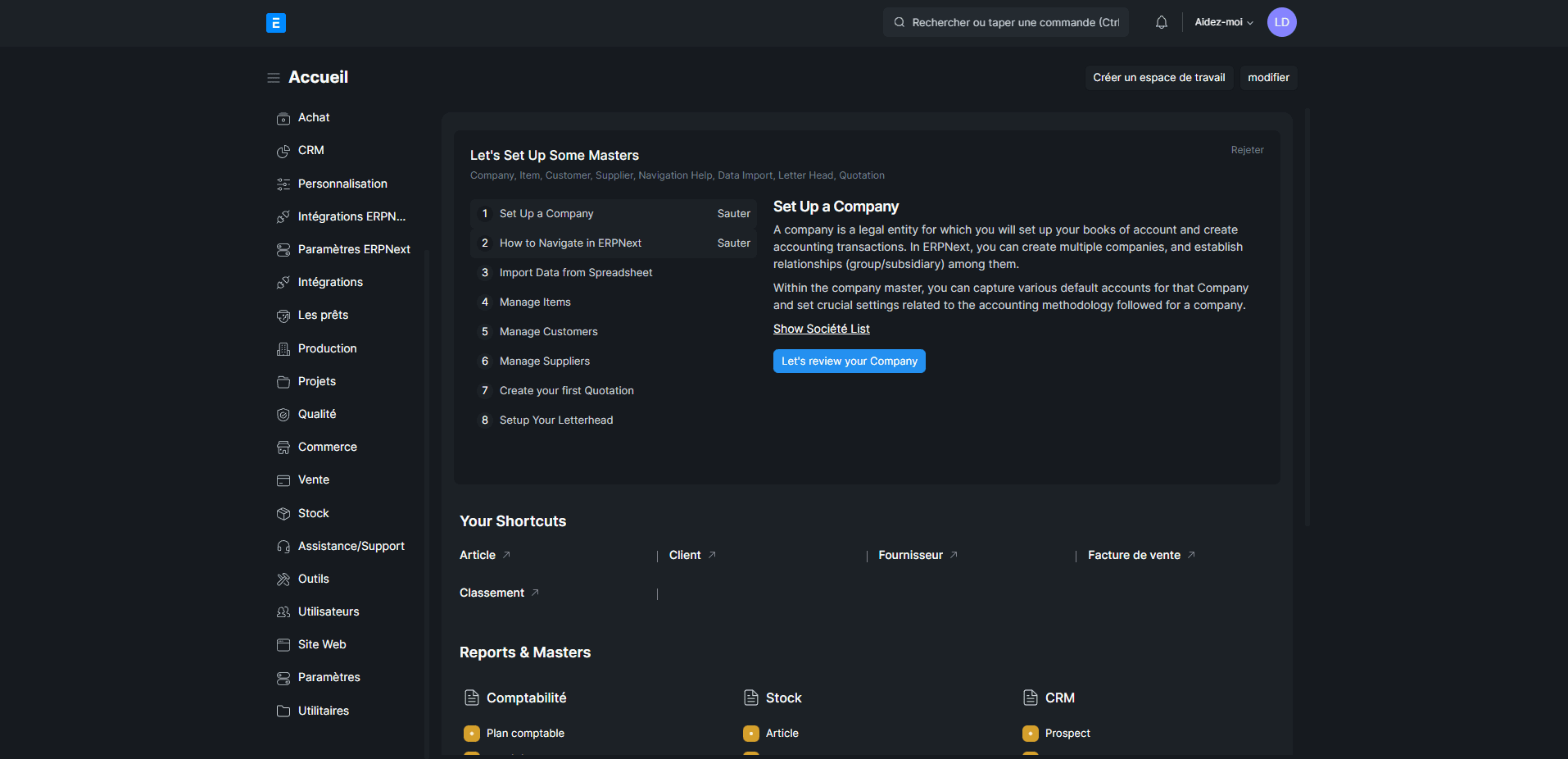
Task: Open the Facture de vente shortcut
Action: (1134, 556)
